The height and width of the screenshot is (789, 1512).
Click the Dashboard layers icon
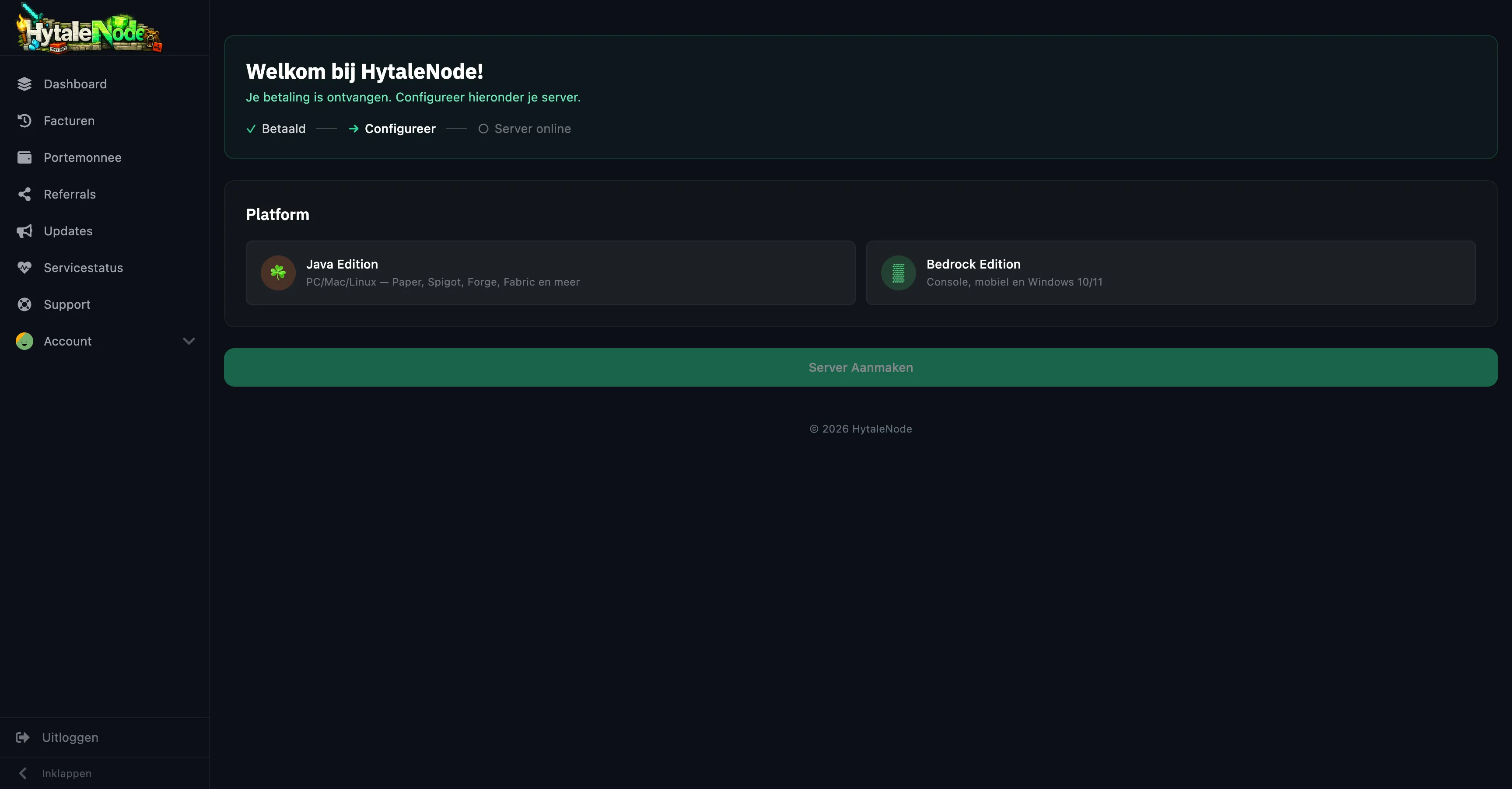(x=24, y=84)
